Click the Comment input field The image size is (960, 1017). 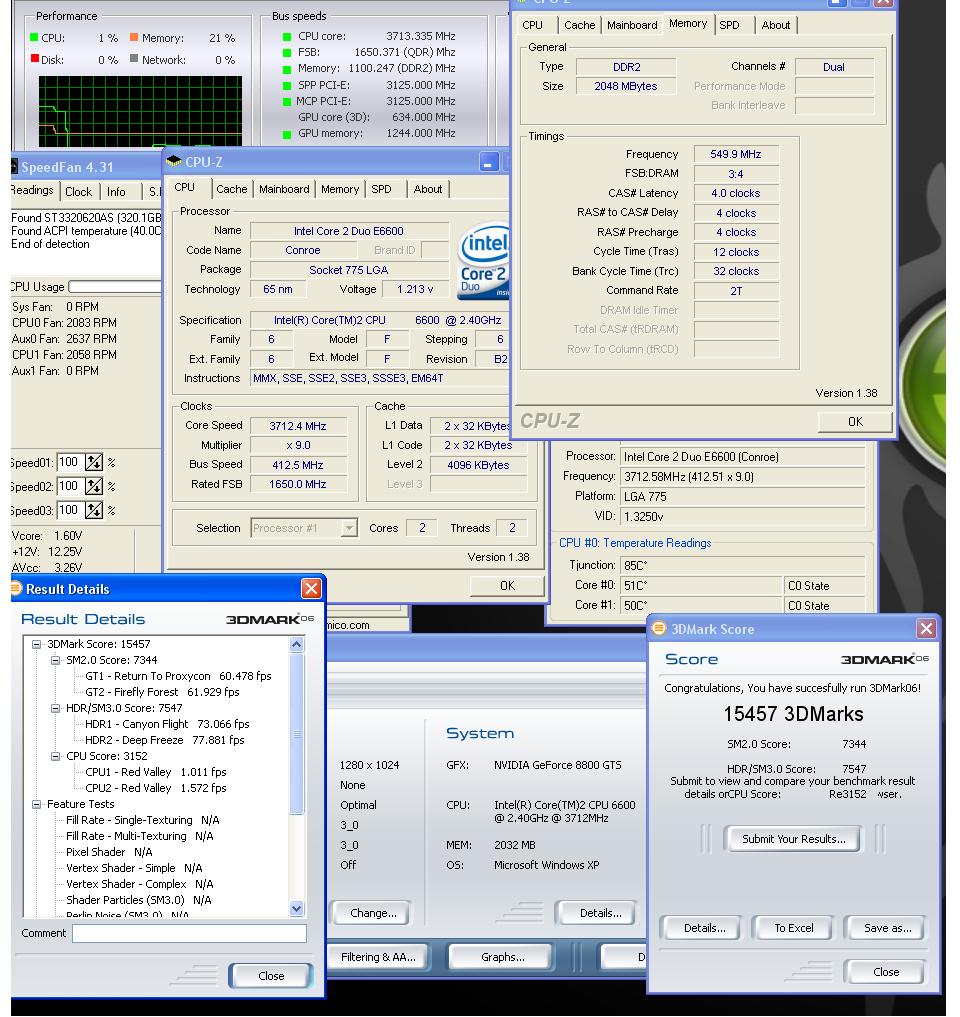click(189, 933)
